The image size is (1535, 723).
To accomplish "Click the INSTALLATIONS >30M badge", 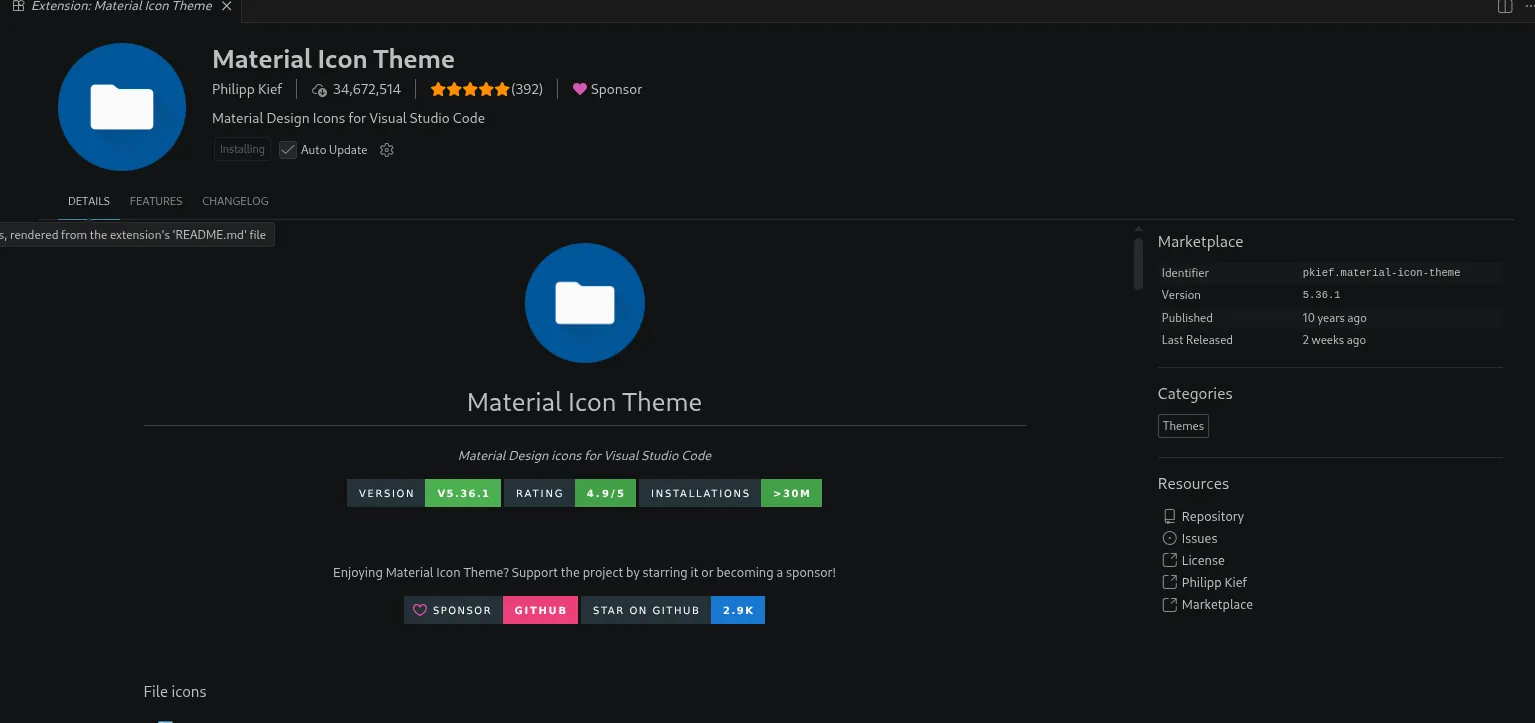I will [x=730, y=493].
